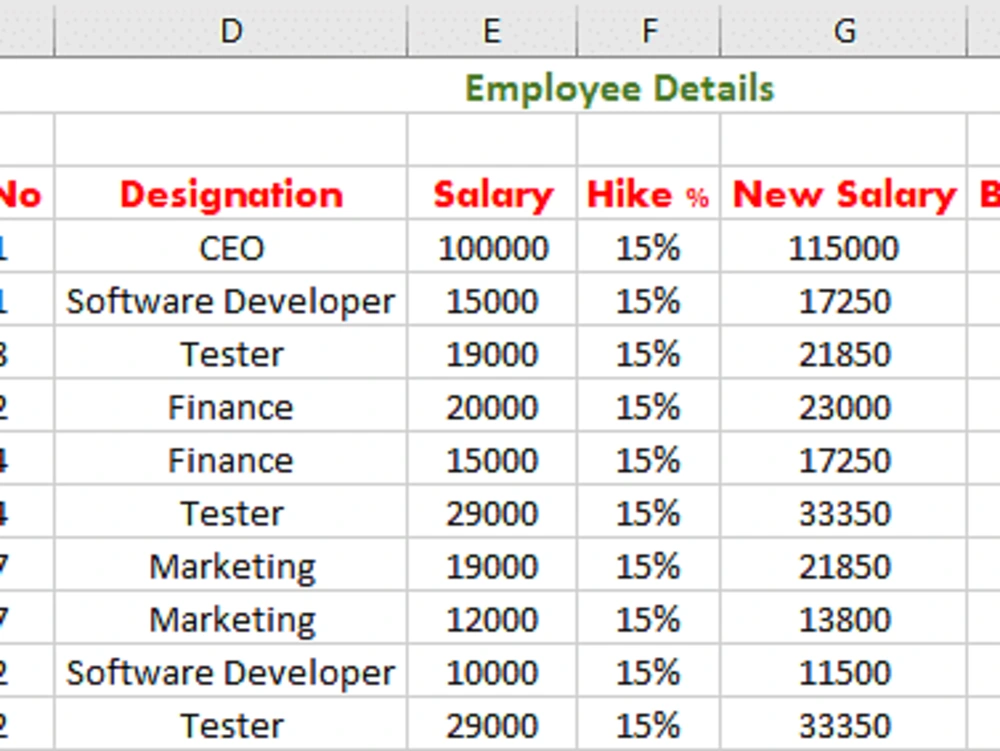This screenshot has height=751, width=1000.
Task: Select column F header
Action: (x=649, y=30)
